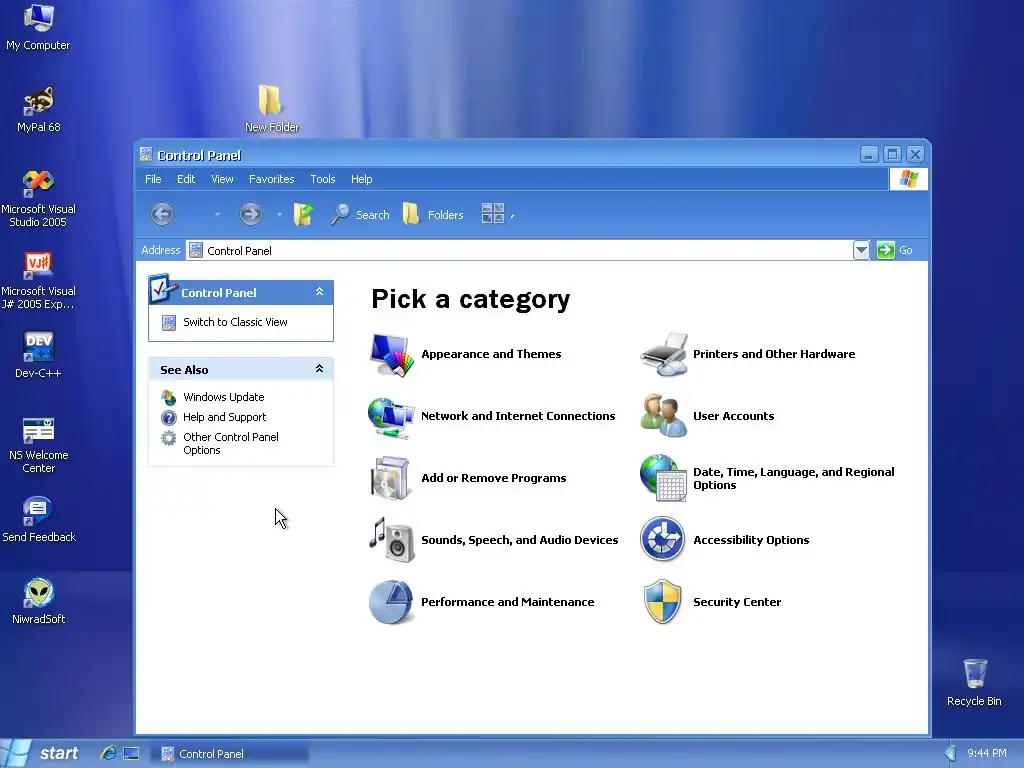The height and width of the screenshot is (768, 1024).
Task: Click the Windows flag logo in menu bar
Action: coord(908,178)
